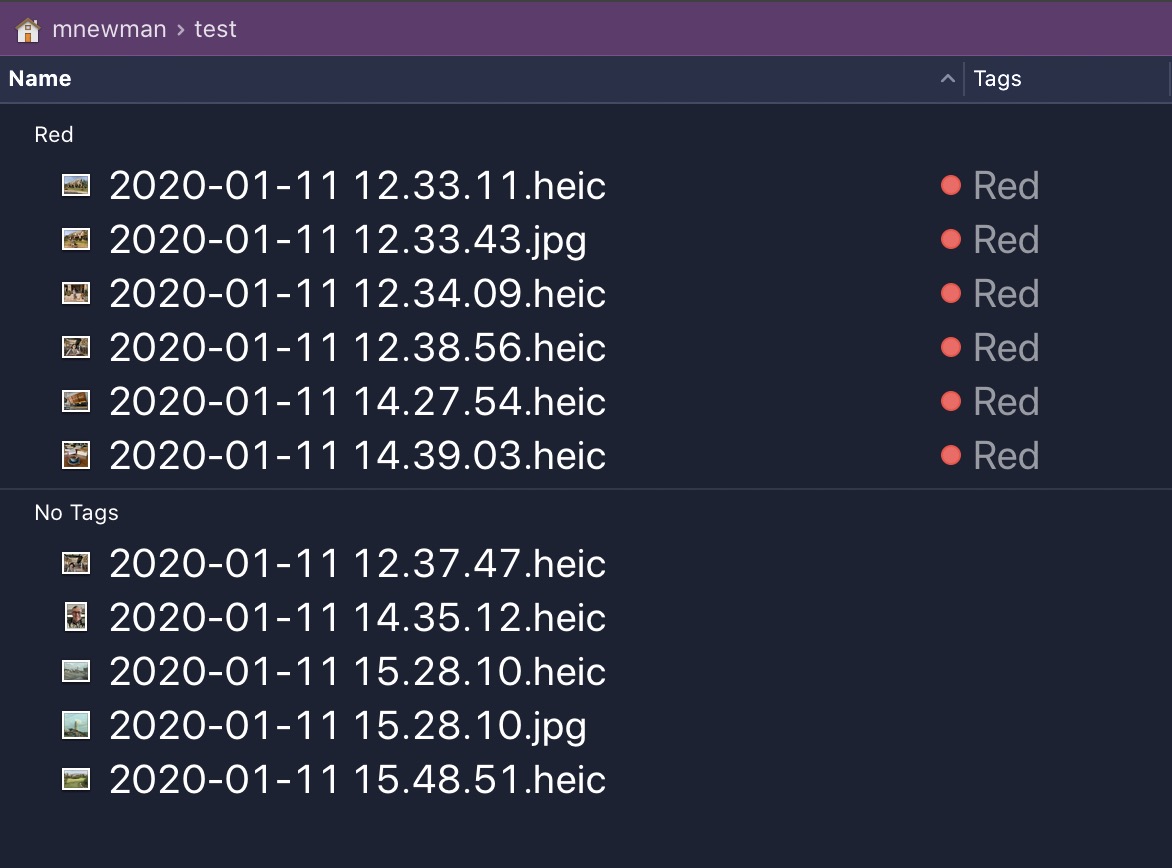
Task: Click red tag dot for 14.27.54.heic
Action: 951,402
